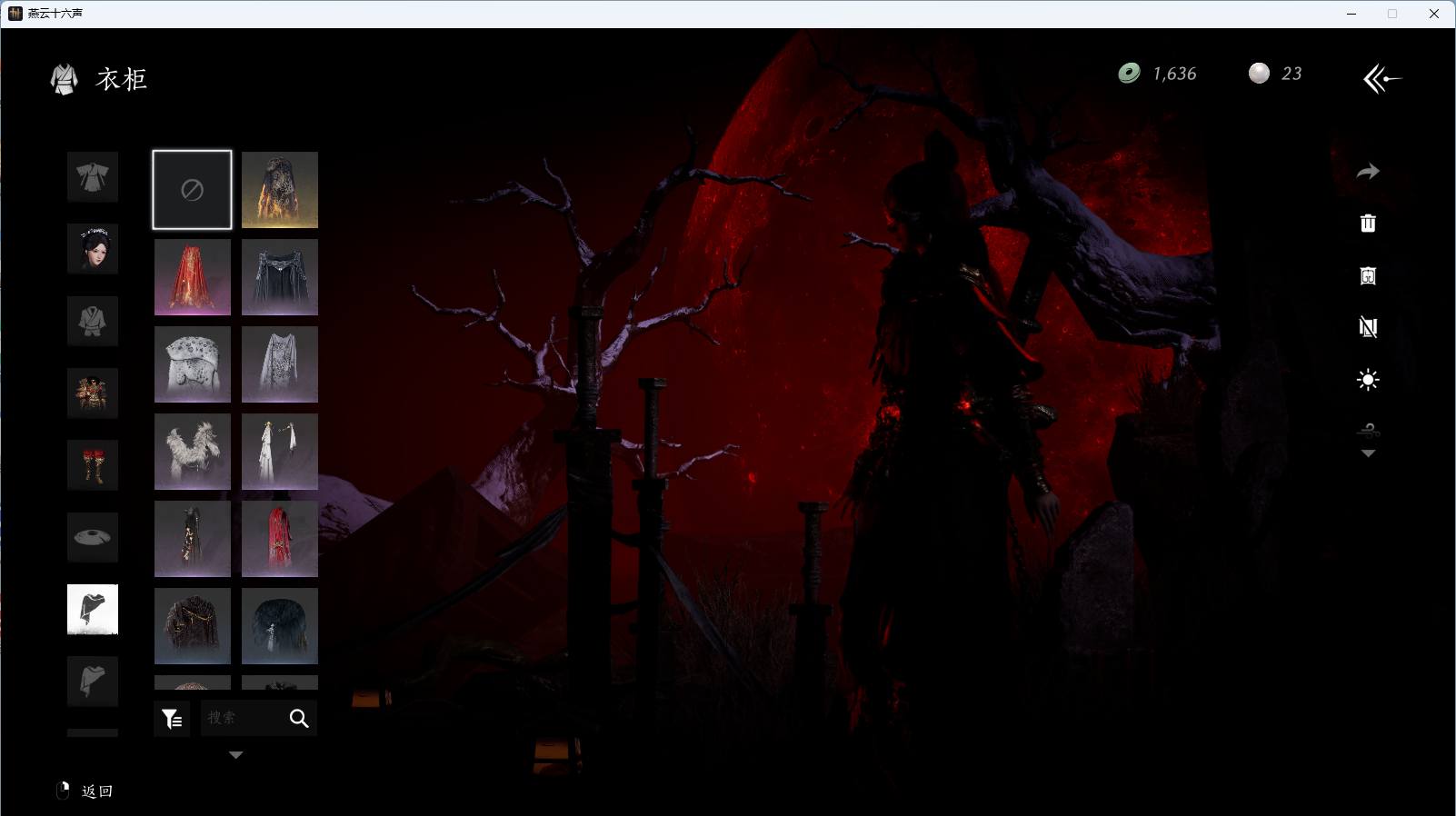
Task: Click the trash can delete icon
Action: click(x=1368, y=224)
